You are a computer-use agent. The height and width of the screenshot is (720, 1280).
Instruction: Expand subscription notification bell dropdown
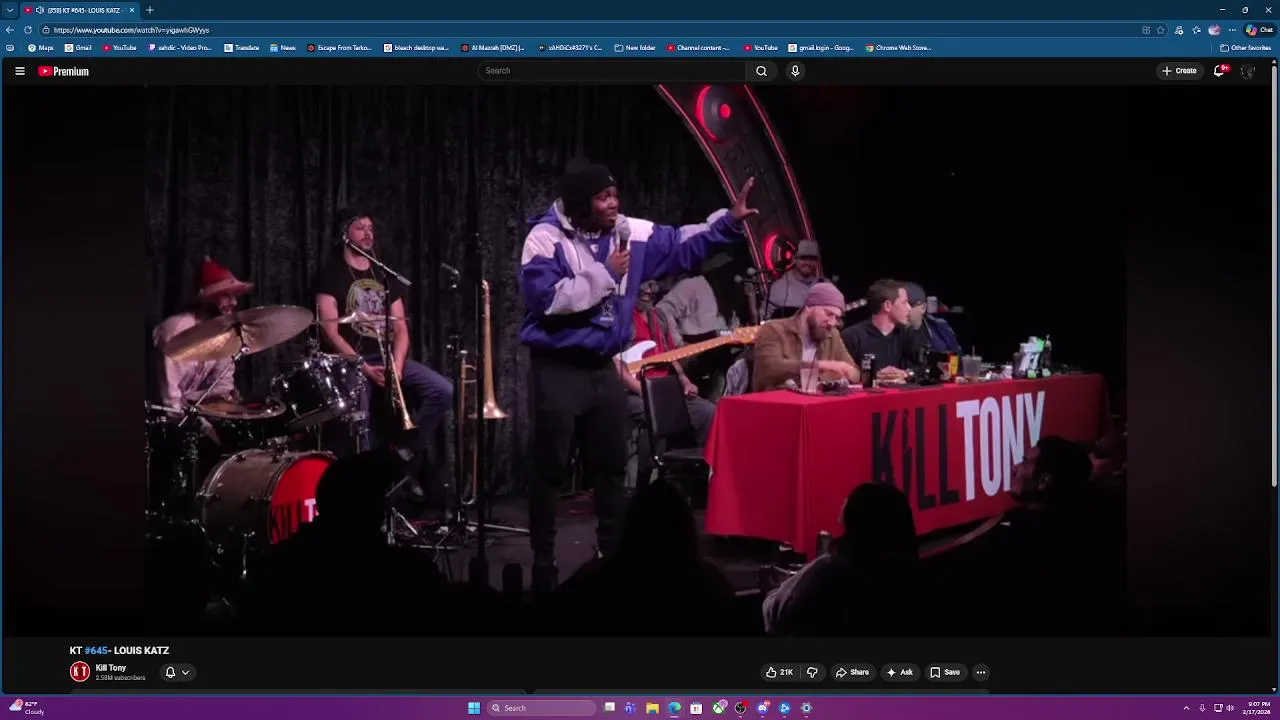pyautogui.click(x=177, y=672)
